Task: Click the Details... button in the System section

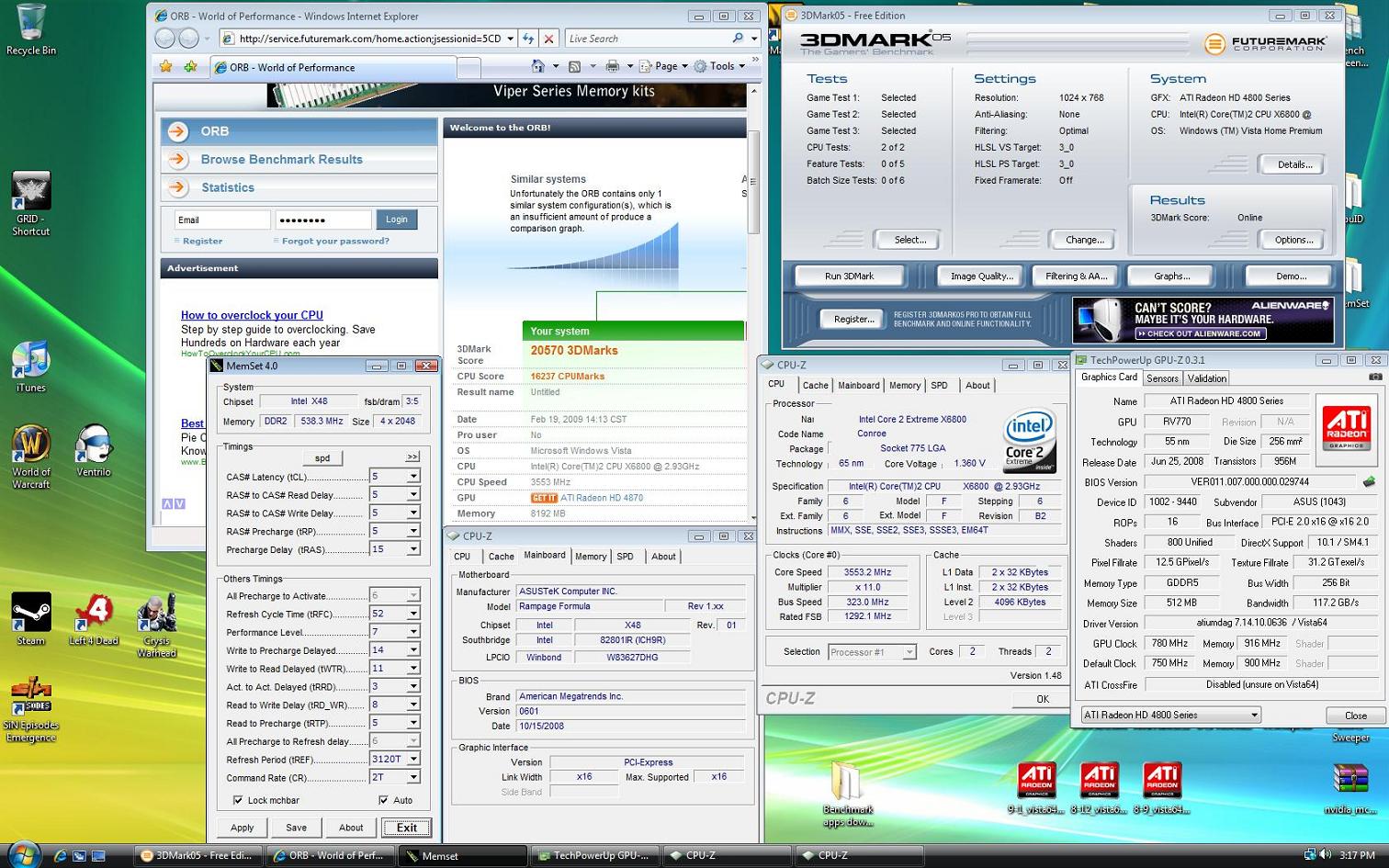Action: pyautogui.click(x=1294, y=164)
